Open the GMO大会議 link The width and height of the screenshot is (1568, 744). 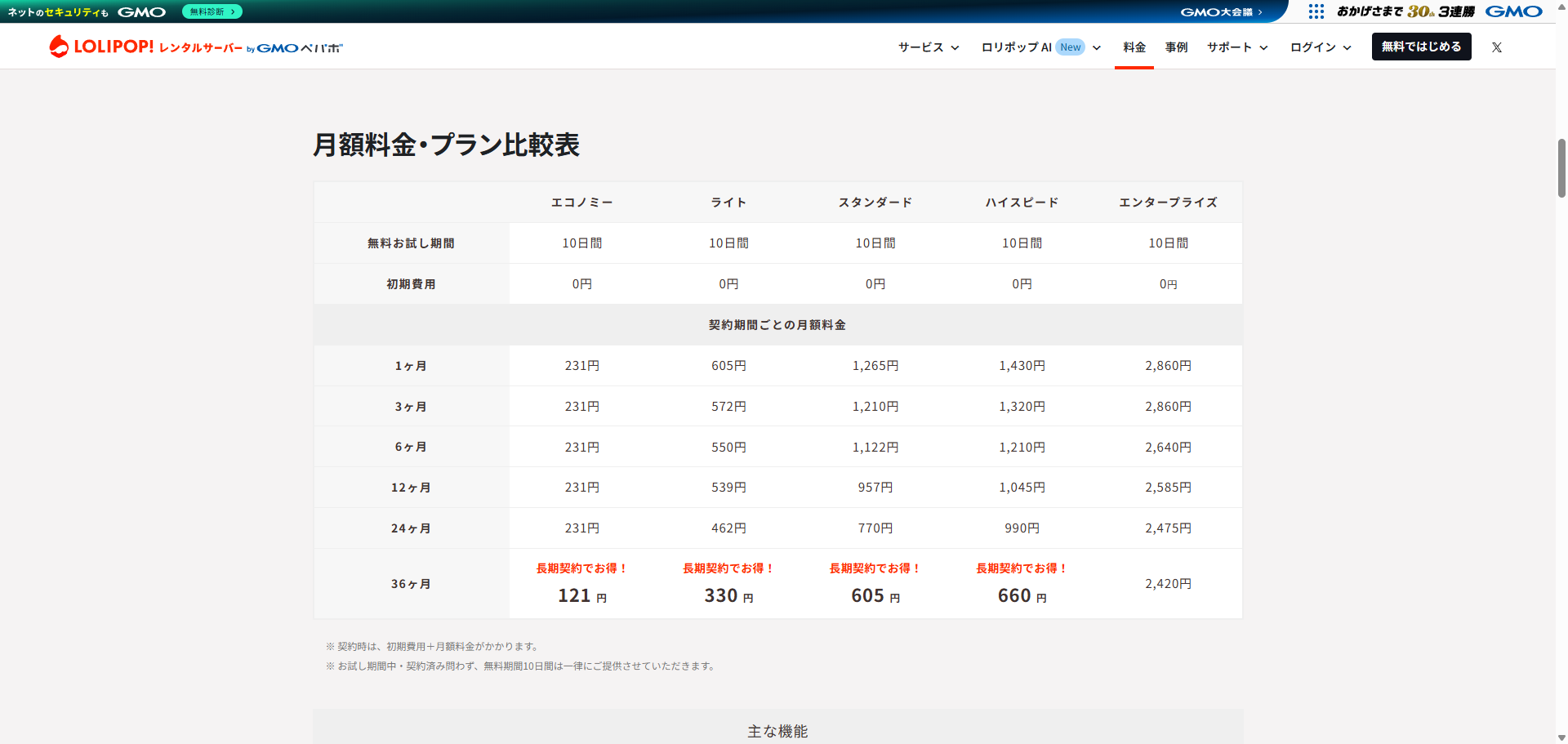tap(1221, 12)
